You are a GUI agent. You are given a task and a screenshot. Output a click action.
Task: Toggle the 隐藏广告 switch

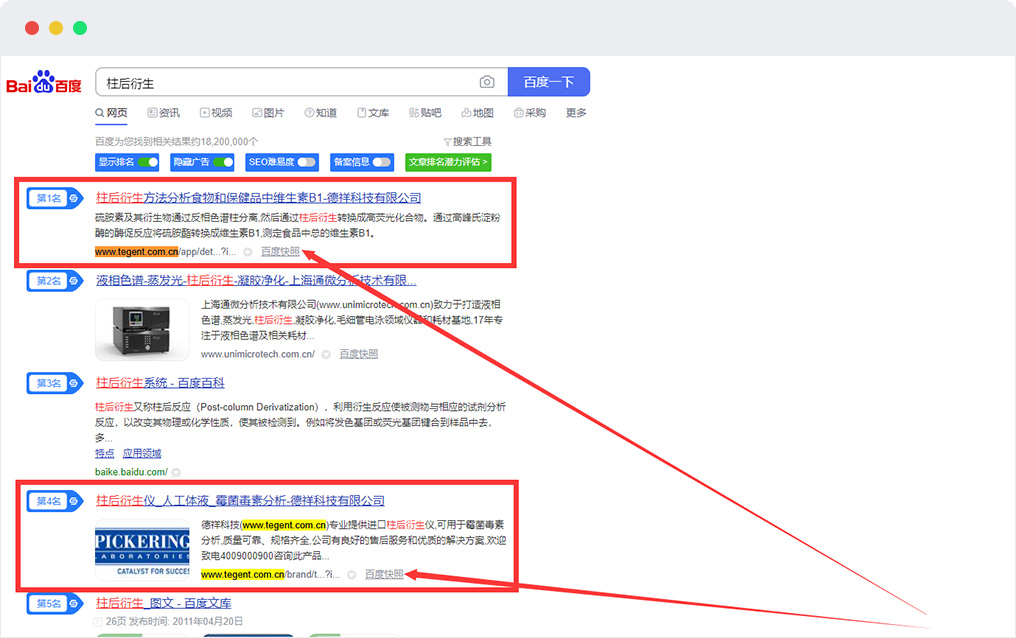tap(224, 162)
